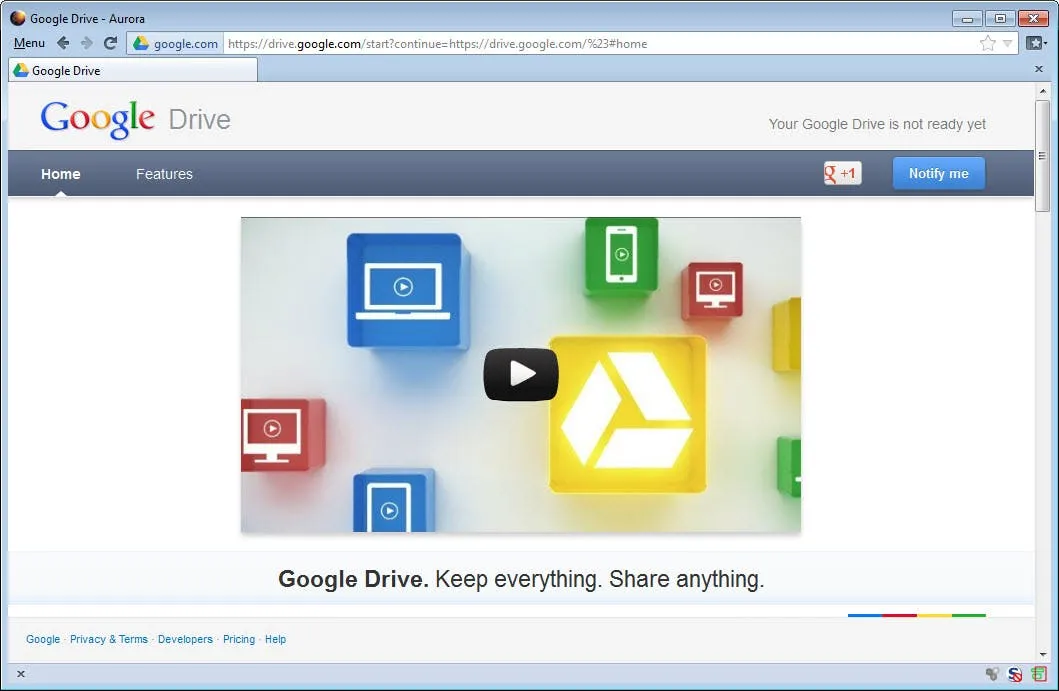This screenshot has width=1059, height=691.
Task: Click the NoScript icon in the status bar
Action: (x=1014, y=675)
